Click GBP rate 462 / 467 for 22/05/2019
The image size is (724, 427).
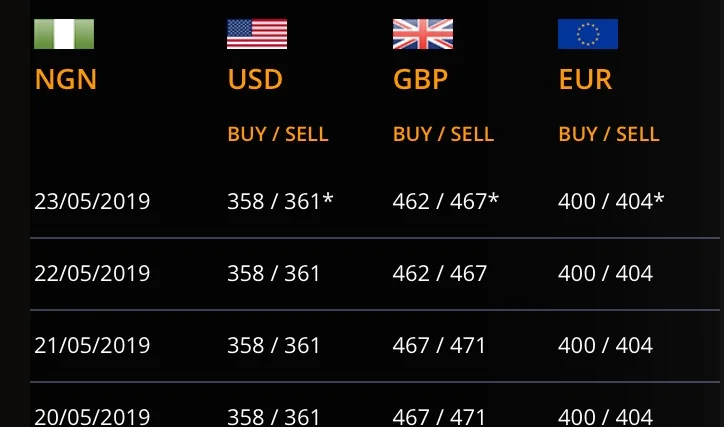[439, 273]
